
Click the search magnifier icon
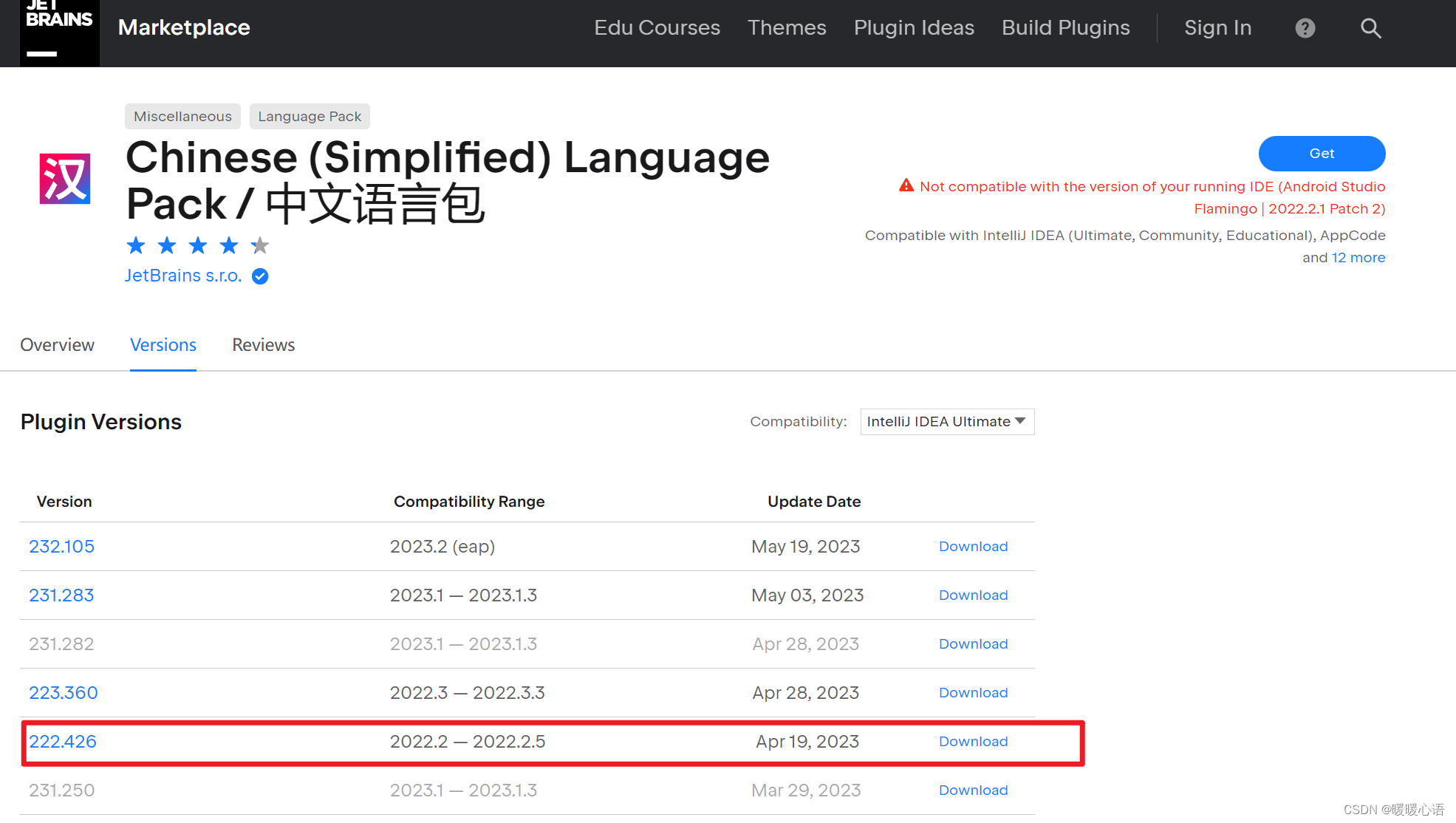tap(1370, 28)
